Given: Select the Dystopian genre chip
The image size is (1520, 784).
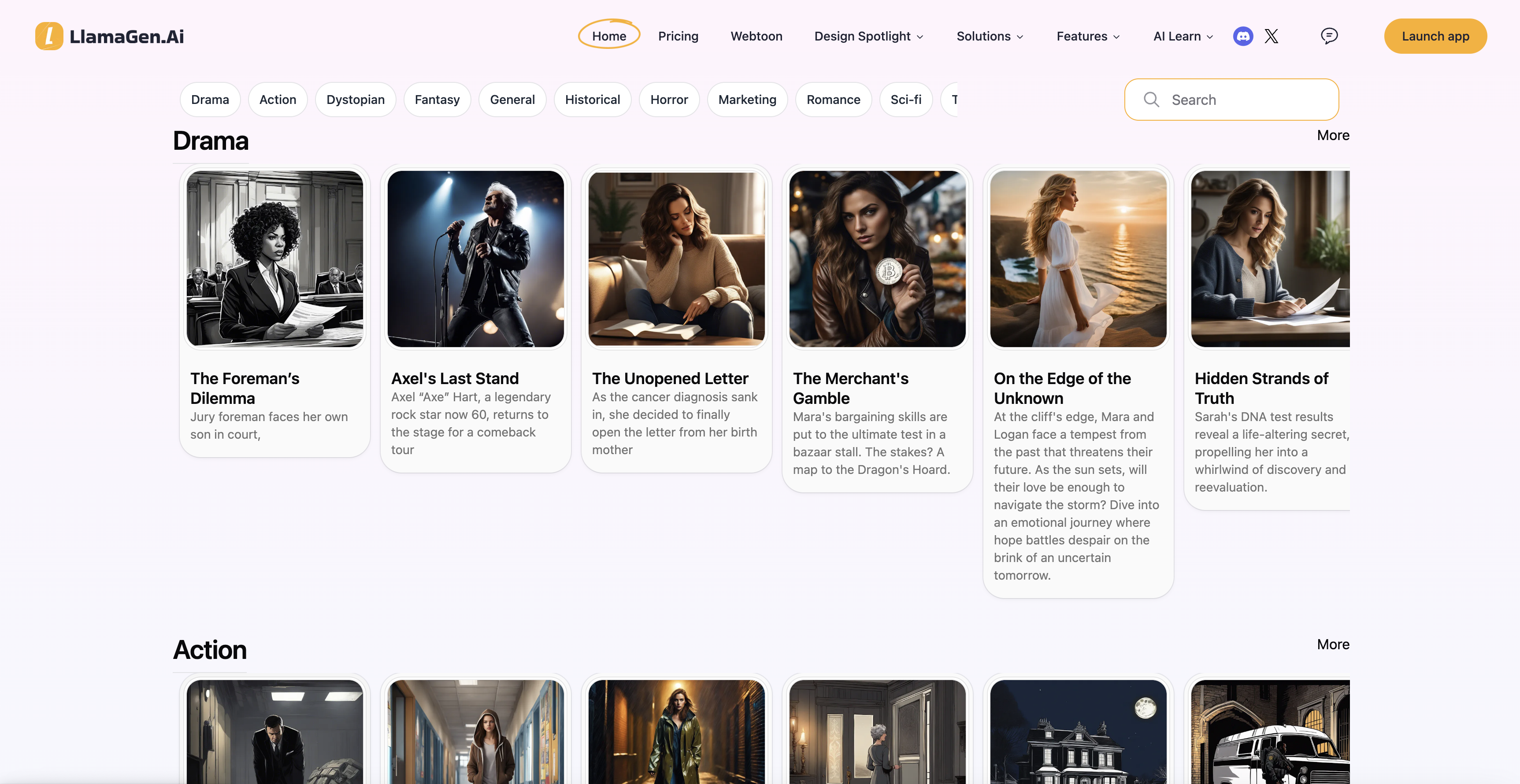Looking at the screenshot, I should tap(355, 99).
